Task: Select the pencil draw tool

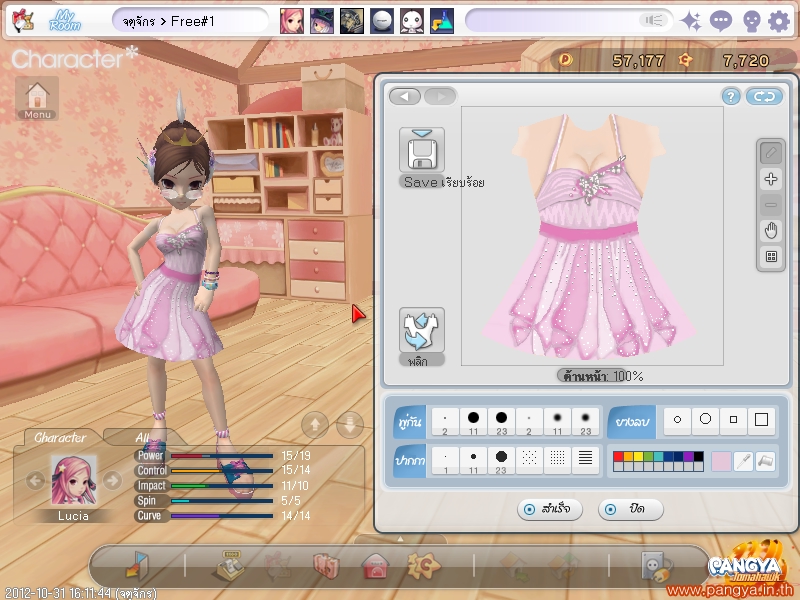Action: coord(771,153)
